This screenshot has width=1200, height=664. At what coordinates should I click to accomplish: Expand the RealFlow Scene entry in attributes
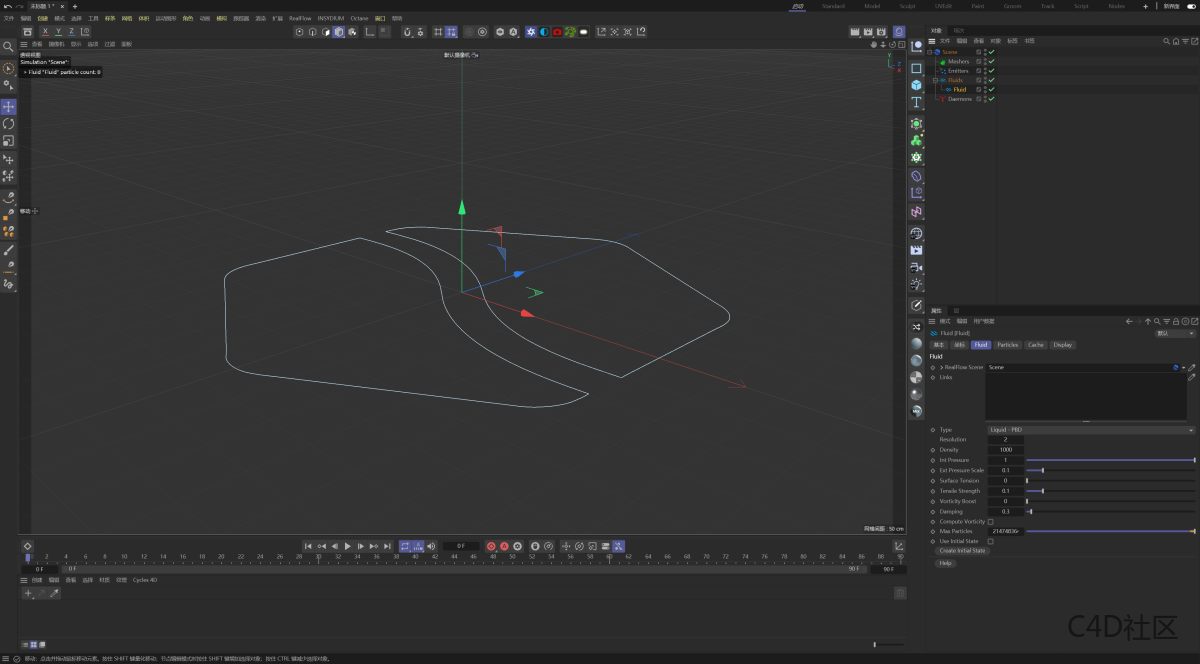(x=942, y=367)
